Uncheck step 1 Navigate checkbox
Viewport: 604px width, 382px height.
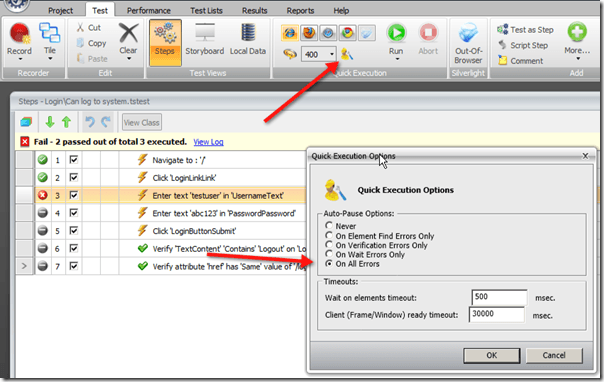[x=74, y=159]
